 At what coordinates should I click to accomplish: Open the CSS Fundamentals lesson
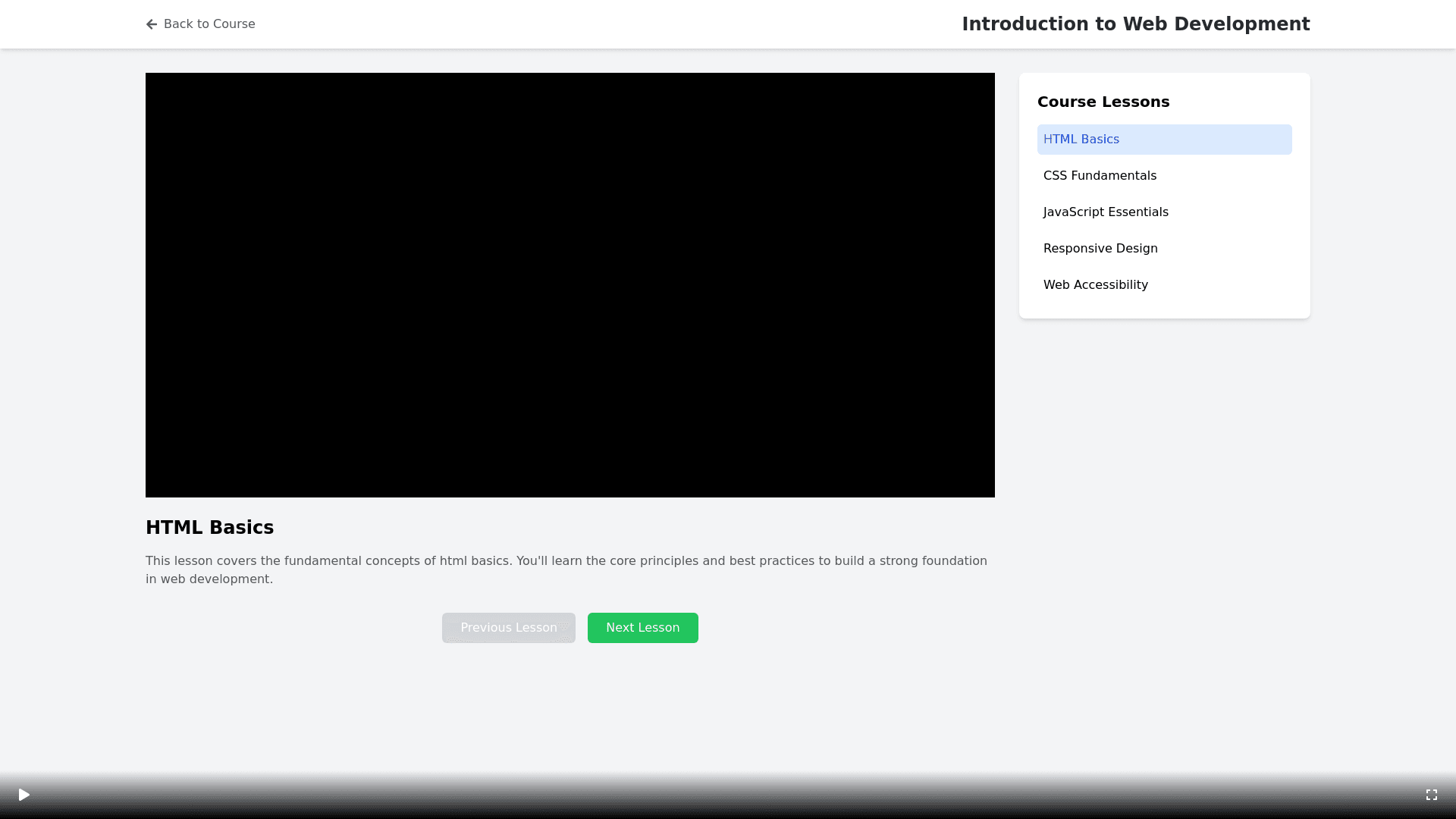(1100, 176)
